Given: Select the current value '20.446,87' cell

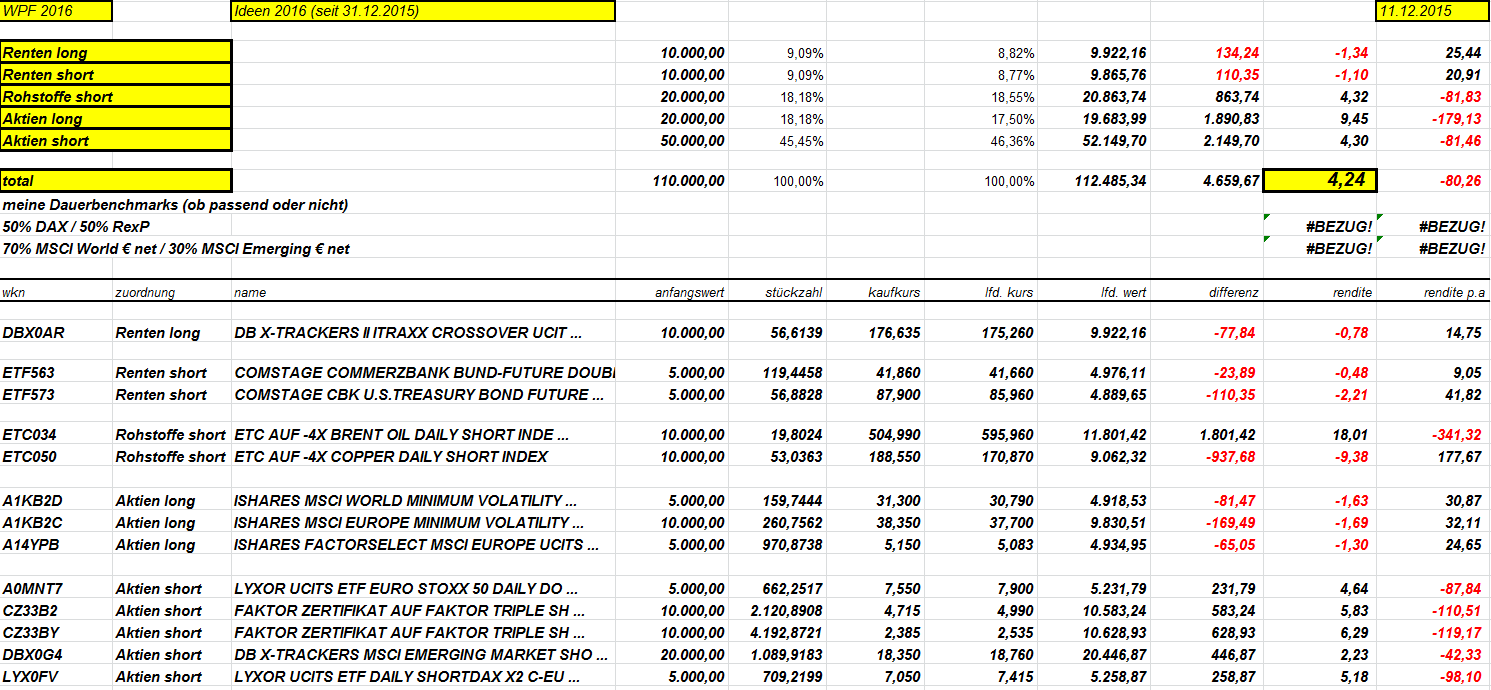Looking at the screenshot, I should tap(1113, 655).
